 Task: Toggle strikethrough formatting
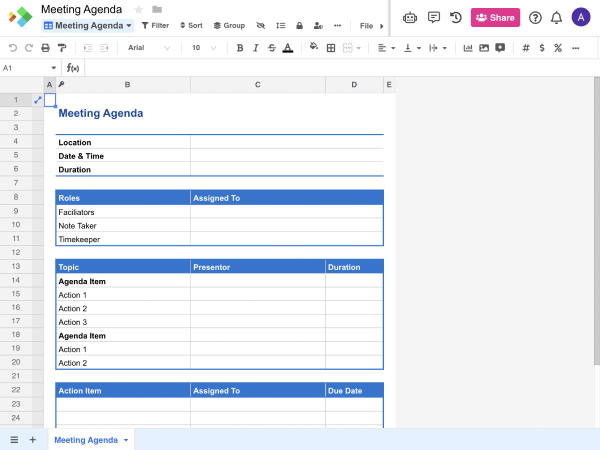tap(271, 48)
